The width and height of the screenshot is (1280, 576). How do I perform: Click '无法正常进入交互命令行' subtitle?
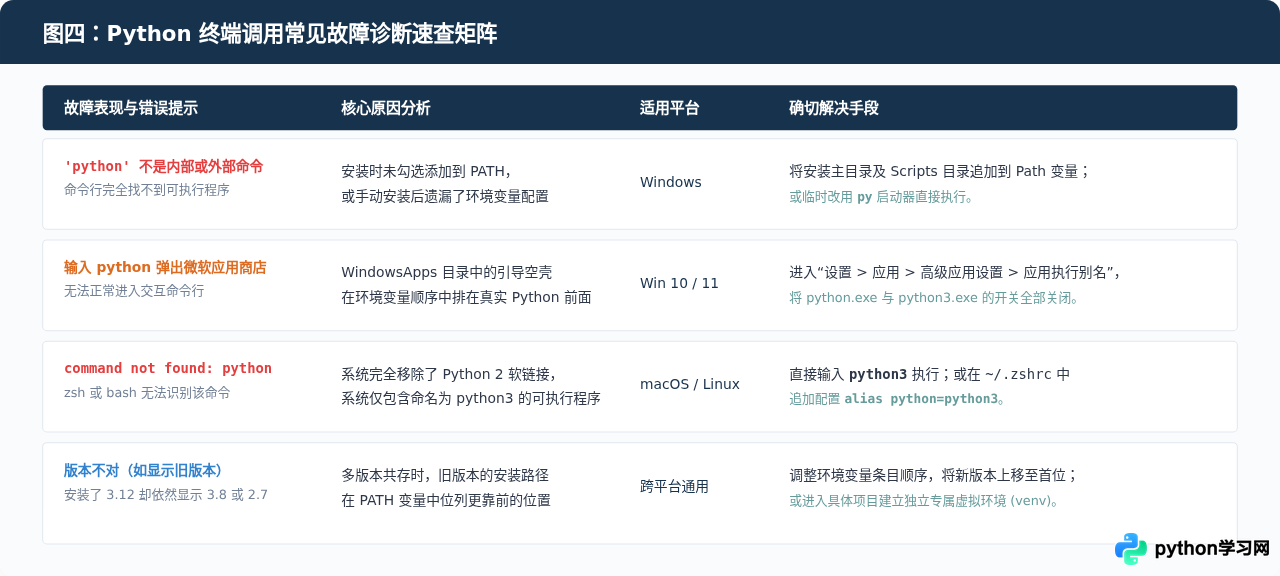coord(134,291)
